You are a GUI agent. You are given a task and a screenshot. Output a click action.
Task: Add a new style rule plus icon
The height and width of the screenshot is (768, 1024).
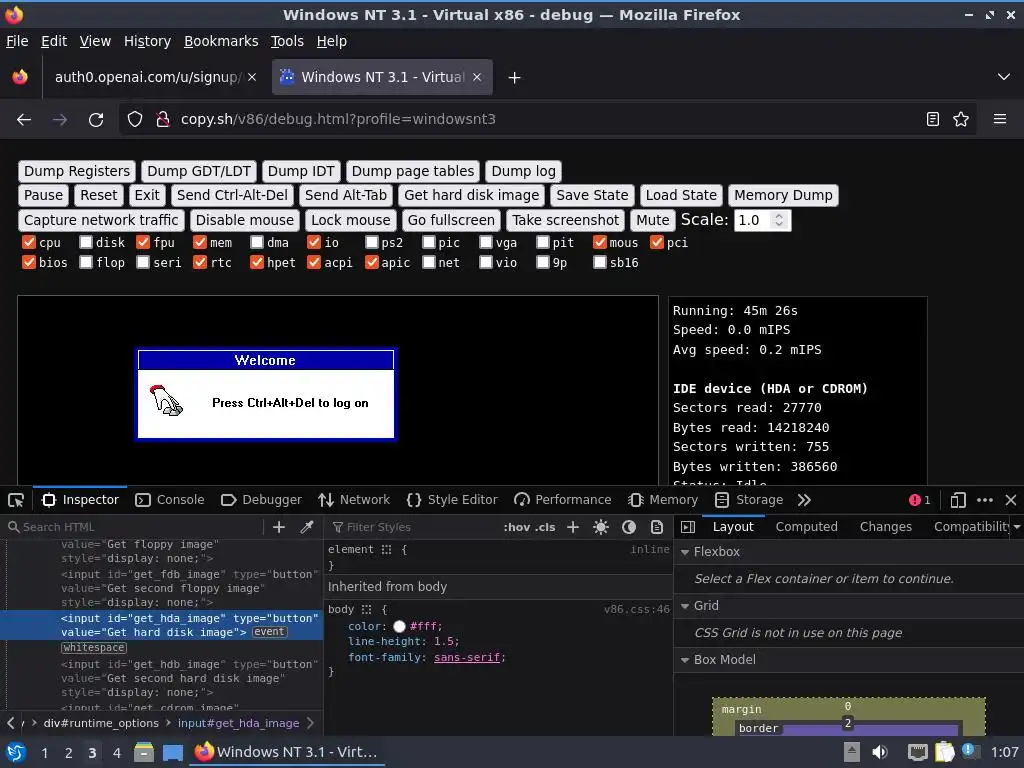tap(573, 527)
